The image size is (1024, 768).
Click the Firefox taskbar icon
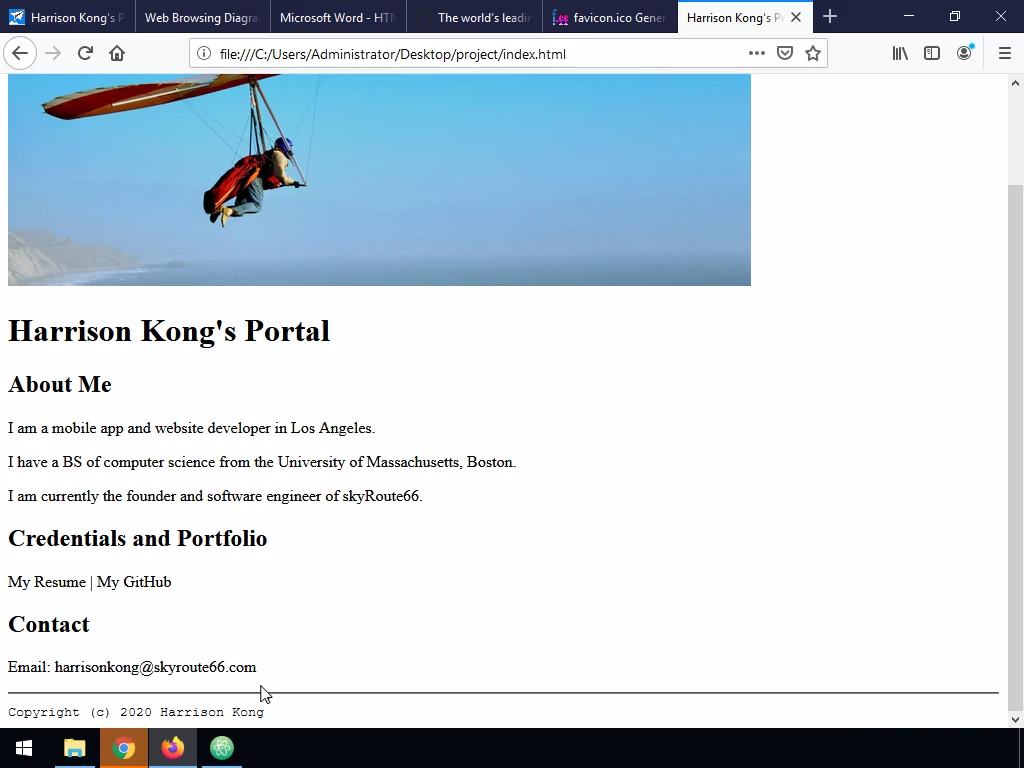pyautogui.click(x=173, y=748)
